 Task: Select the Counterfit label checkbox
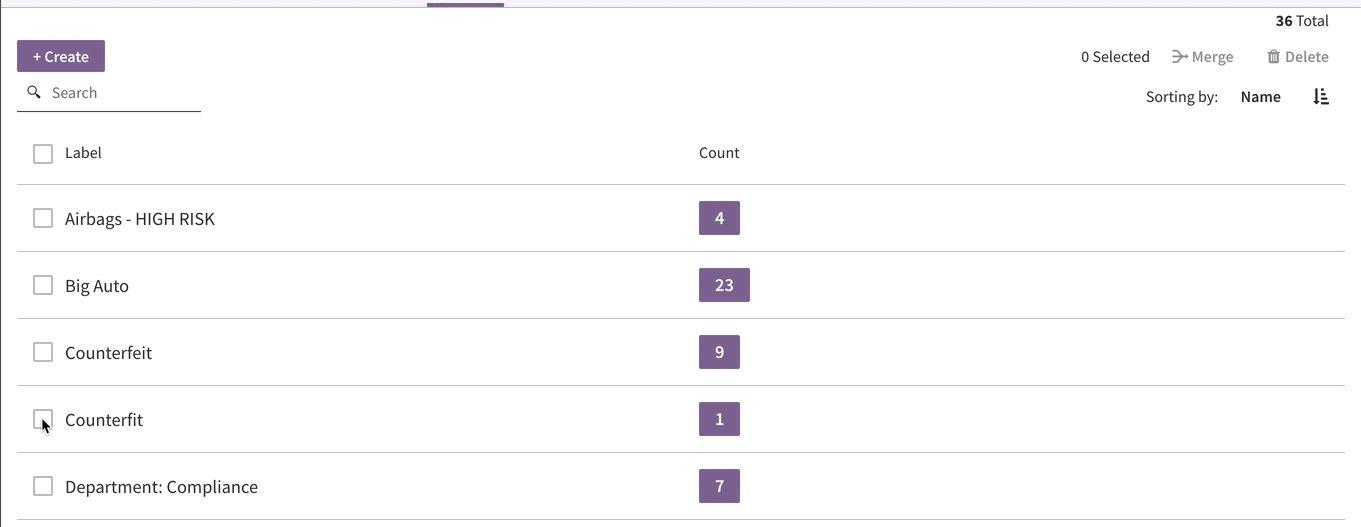(x=43, y=419)
